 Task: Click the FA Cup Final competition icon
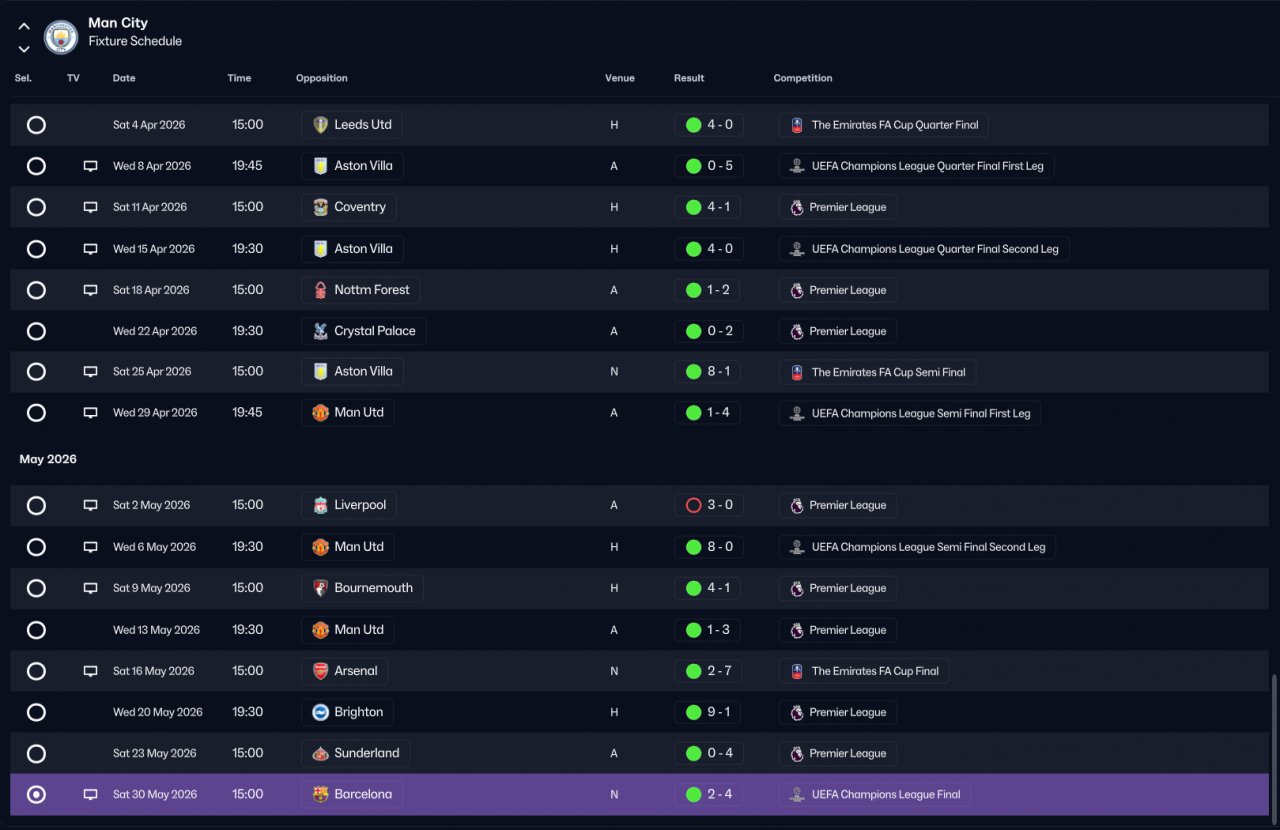pyautogui.click(x=797, y=671)
